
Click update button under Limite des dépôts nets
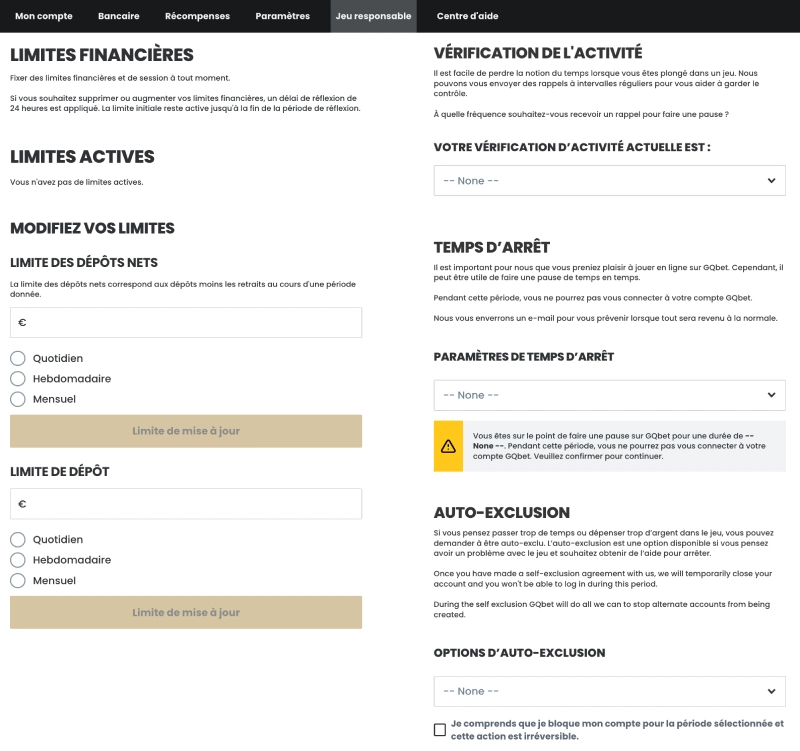[186, 431]
